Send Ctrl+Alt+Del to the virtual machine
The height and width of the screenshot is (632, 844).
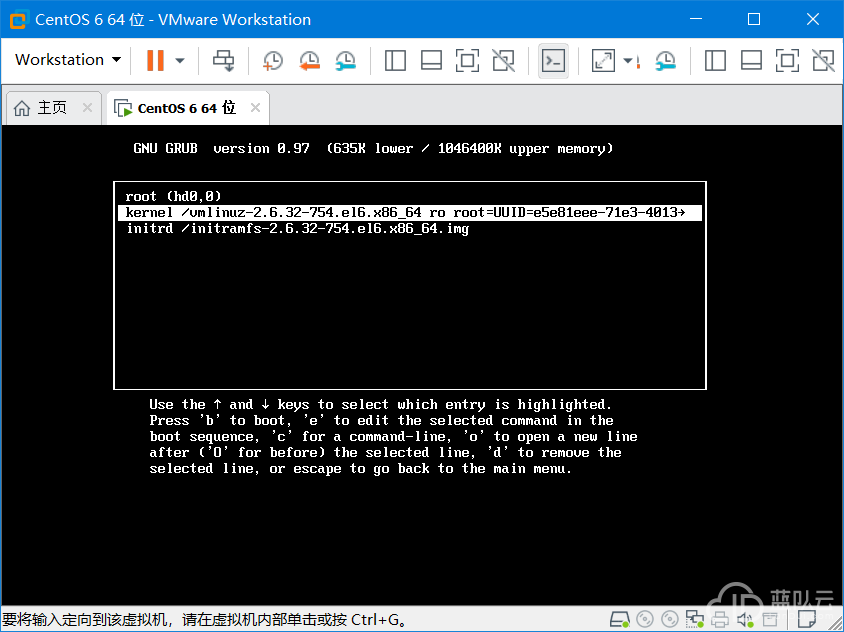[x=223, y=60]
